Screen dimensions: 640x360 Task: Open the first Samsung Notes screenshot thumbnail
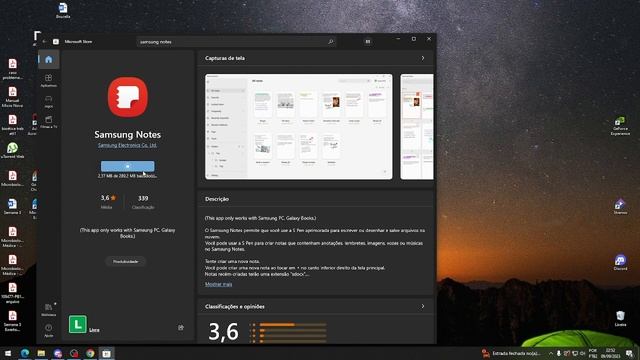pos(299,127)
